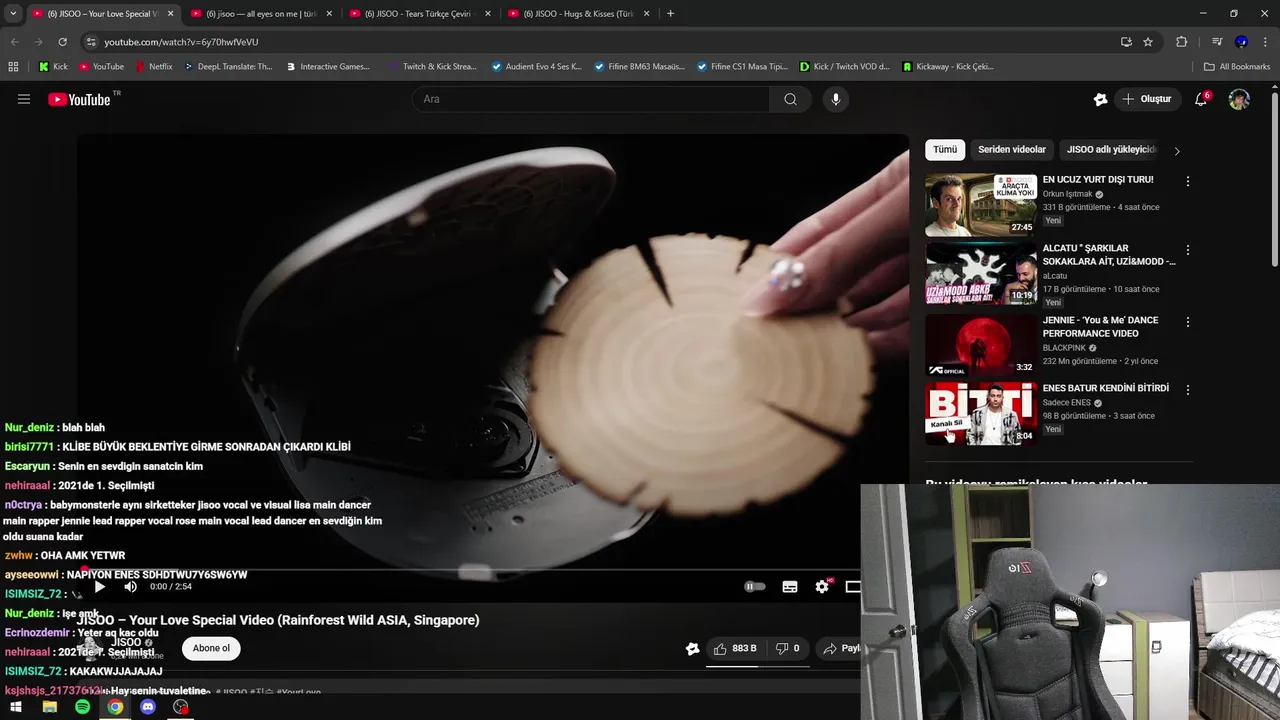
Task: Open the page vertical scrollbar
Action: click(x=1275, y=180)
